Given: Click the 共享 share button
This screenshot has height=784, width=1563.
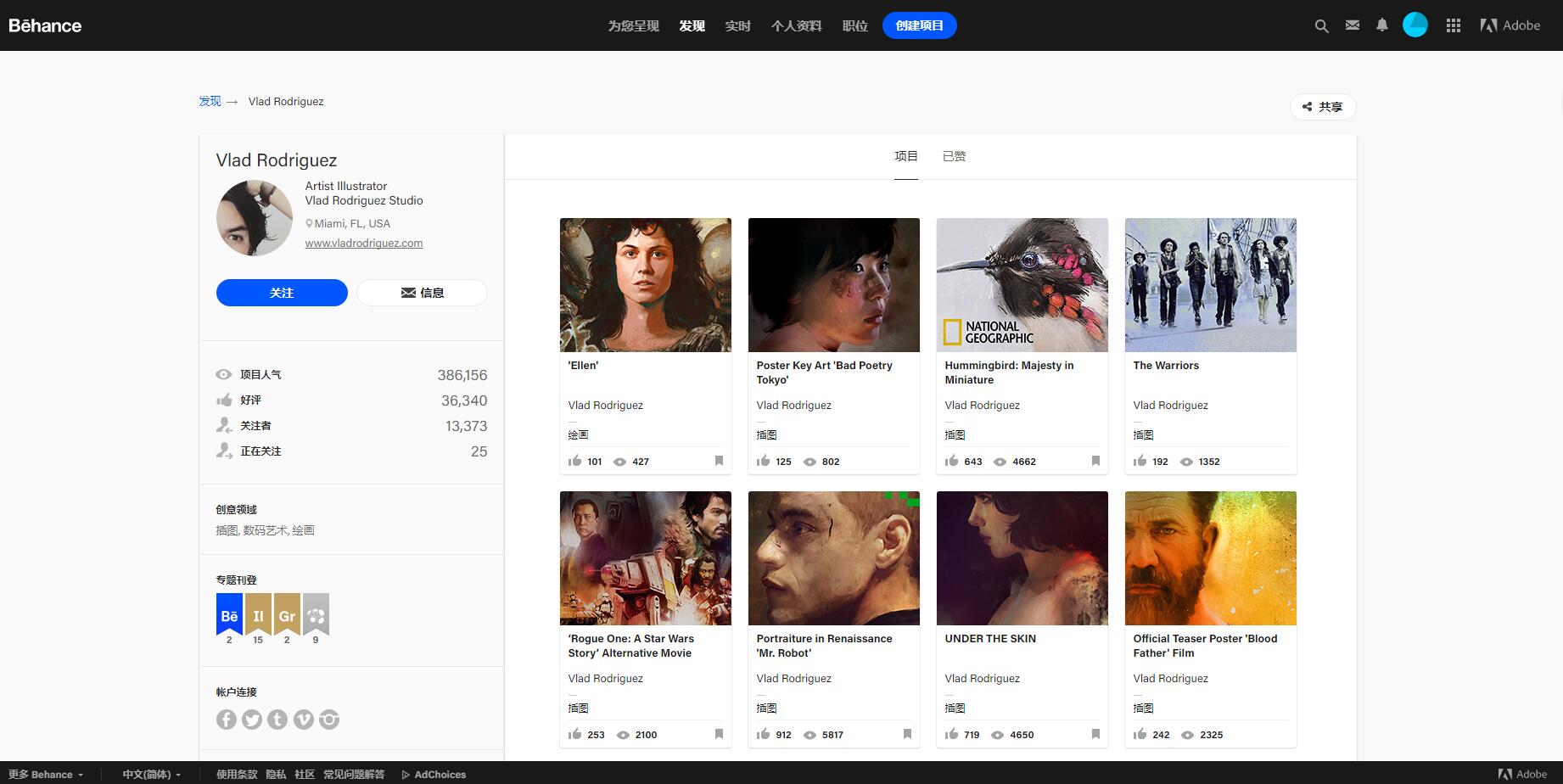Looking at the screenshot, I should [x=1323, y=107].
